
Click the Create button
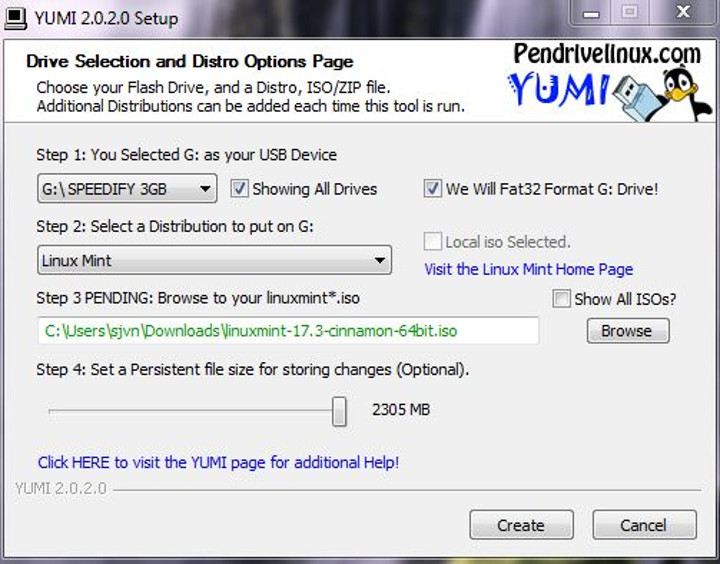click(521, 525)
